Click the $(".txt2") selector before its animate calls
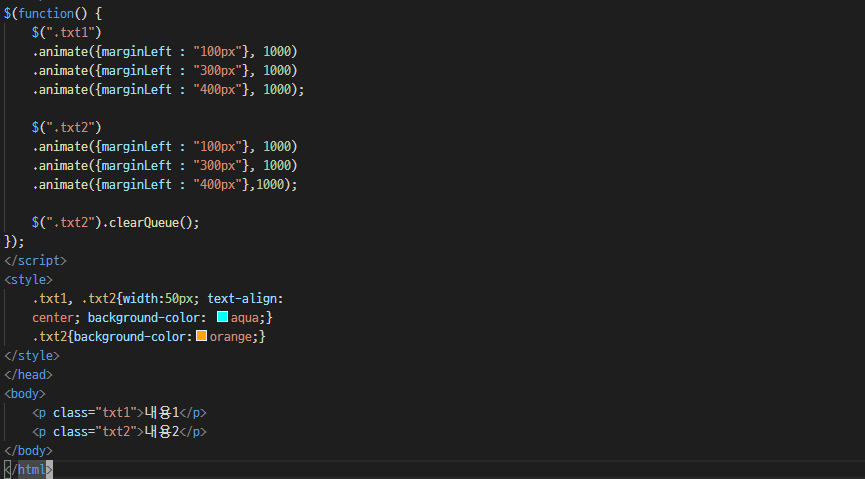 pyautogui.click(x=67, y=127)
